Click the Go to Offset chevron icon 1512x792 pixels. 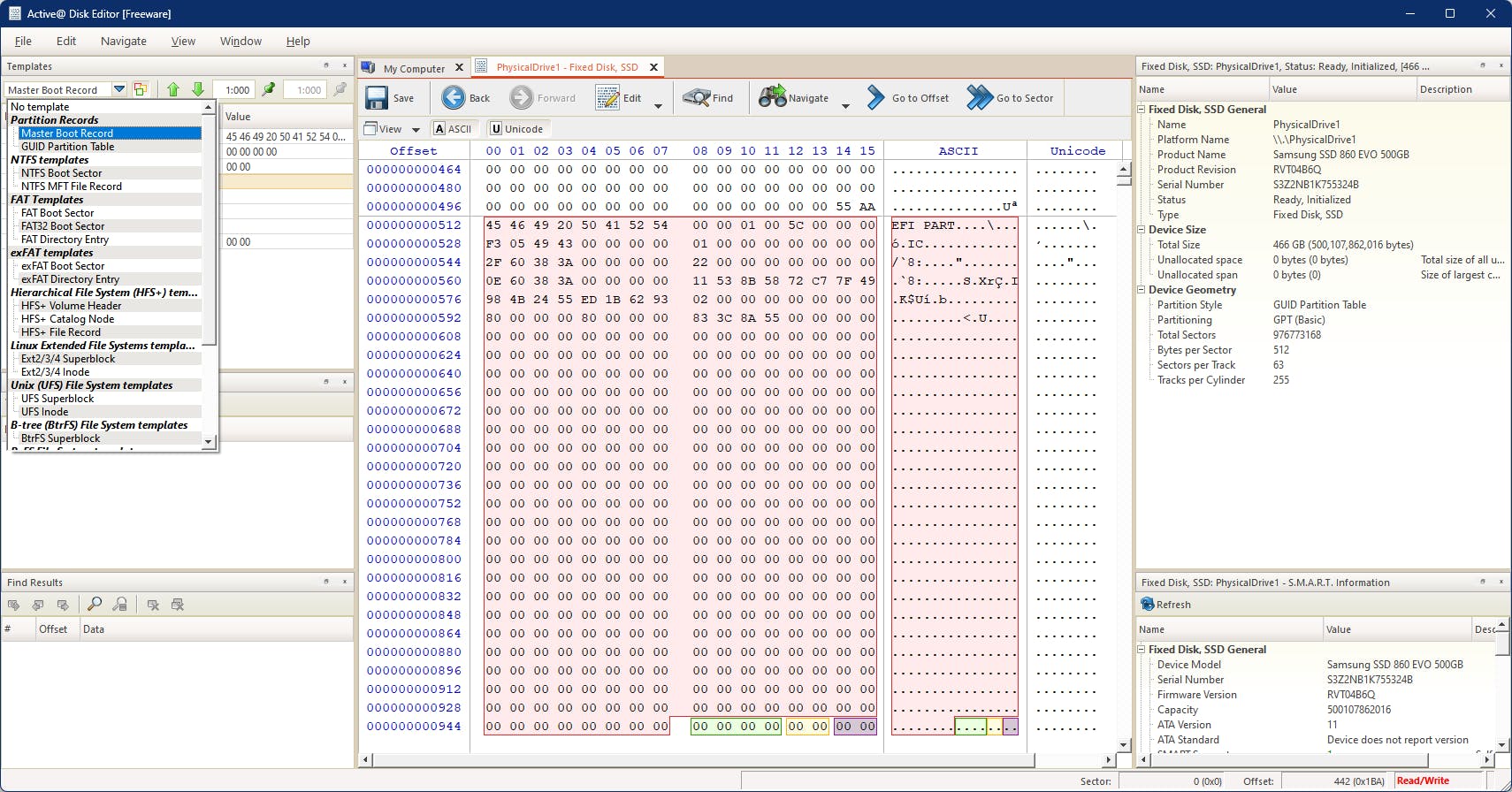pyautogui.click(x=875, y=97)
